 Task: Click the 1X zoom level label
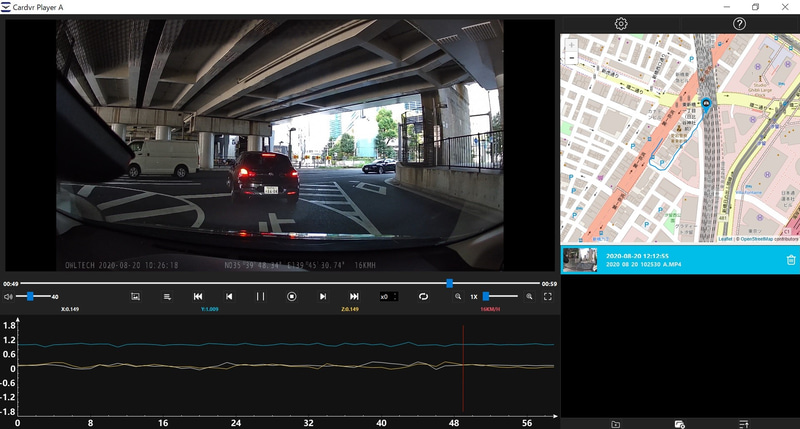[x=473, y=296]
